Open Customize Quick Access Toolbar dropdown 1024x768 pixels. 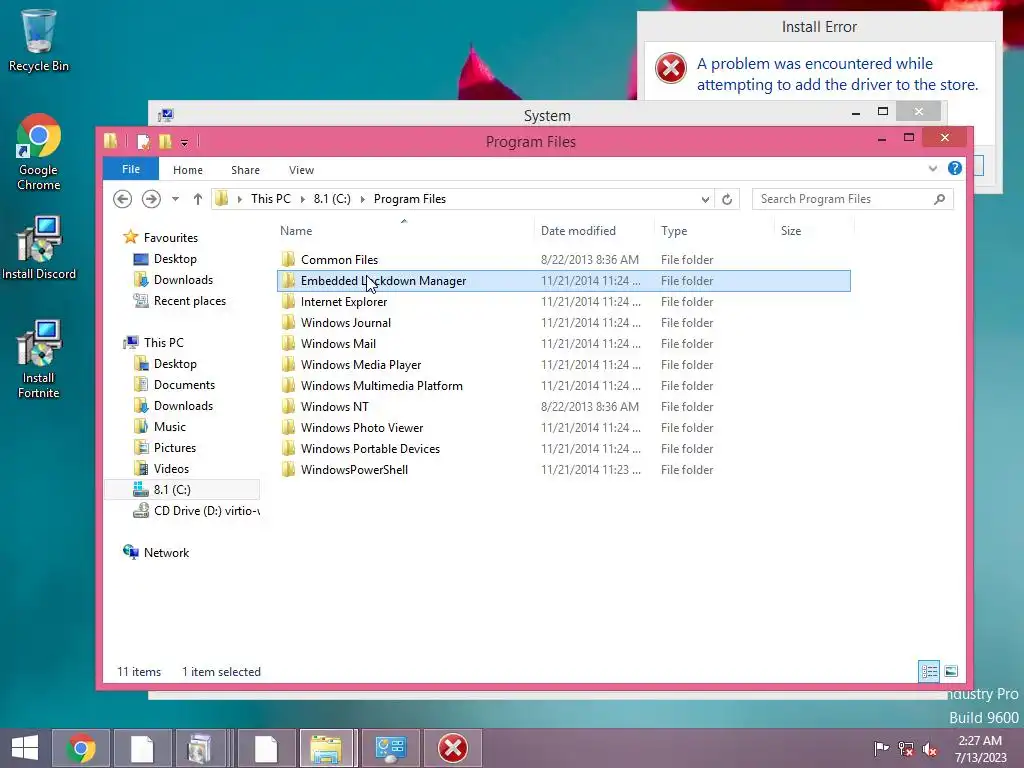(x=184, y=142)
